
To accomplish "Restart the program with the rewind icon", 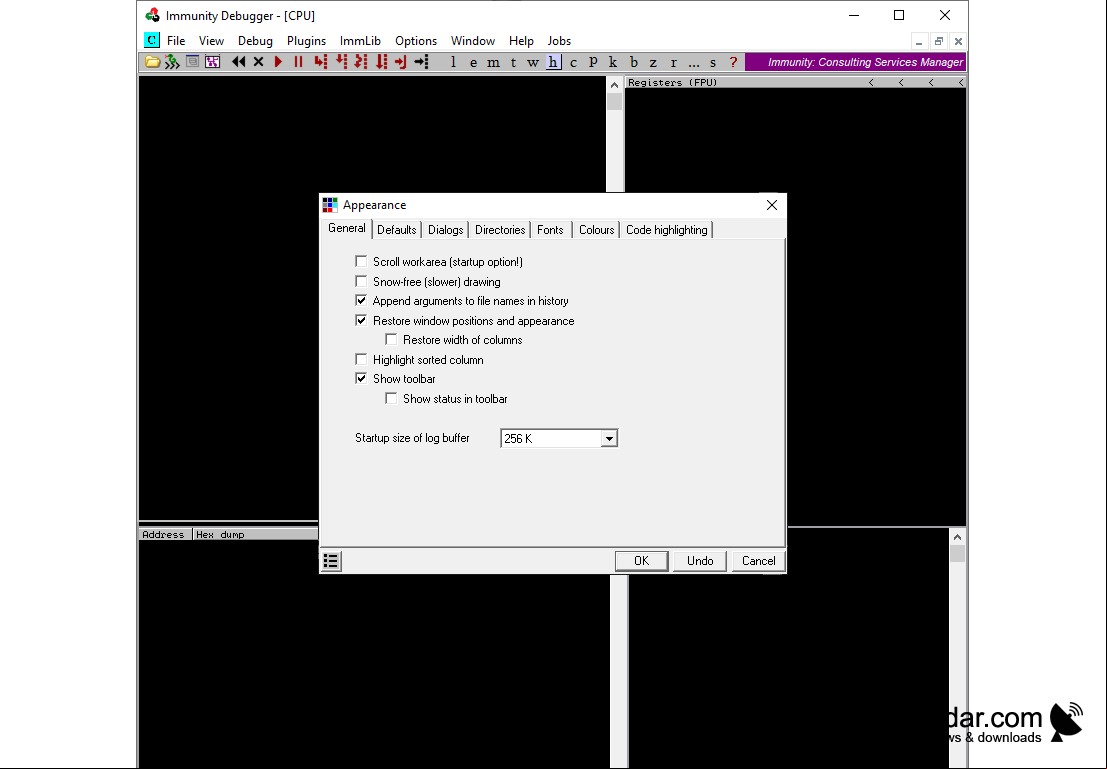I will pos(239,62).
